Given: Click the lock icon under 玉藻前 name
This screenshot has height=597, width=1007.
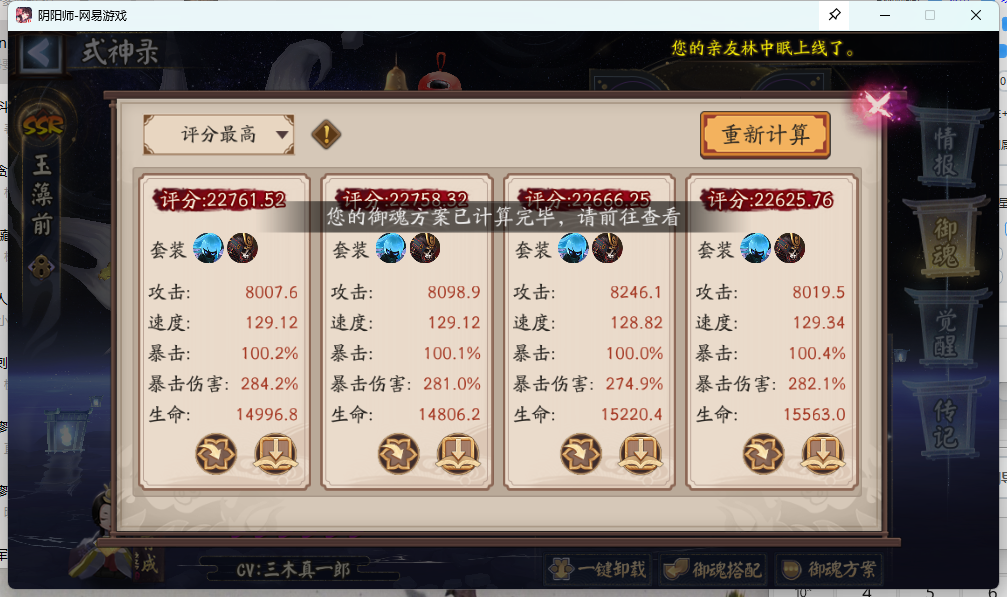Looking at the screenshot, I should tap(42, 266).
